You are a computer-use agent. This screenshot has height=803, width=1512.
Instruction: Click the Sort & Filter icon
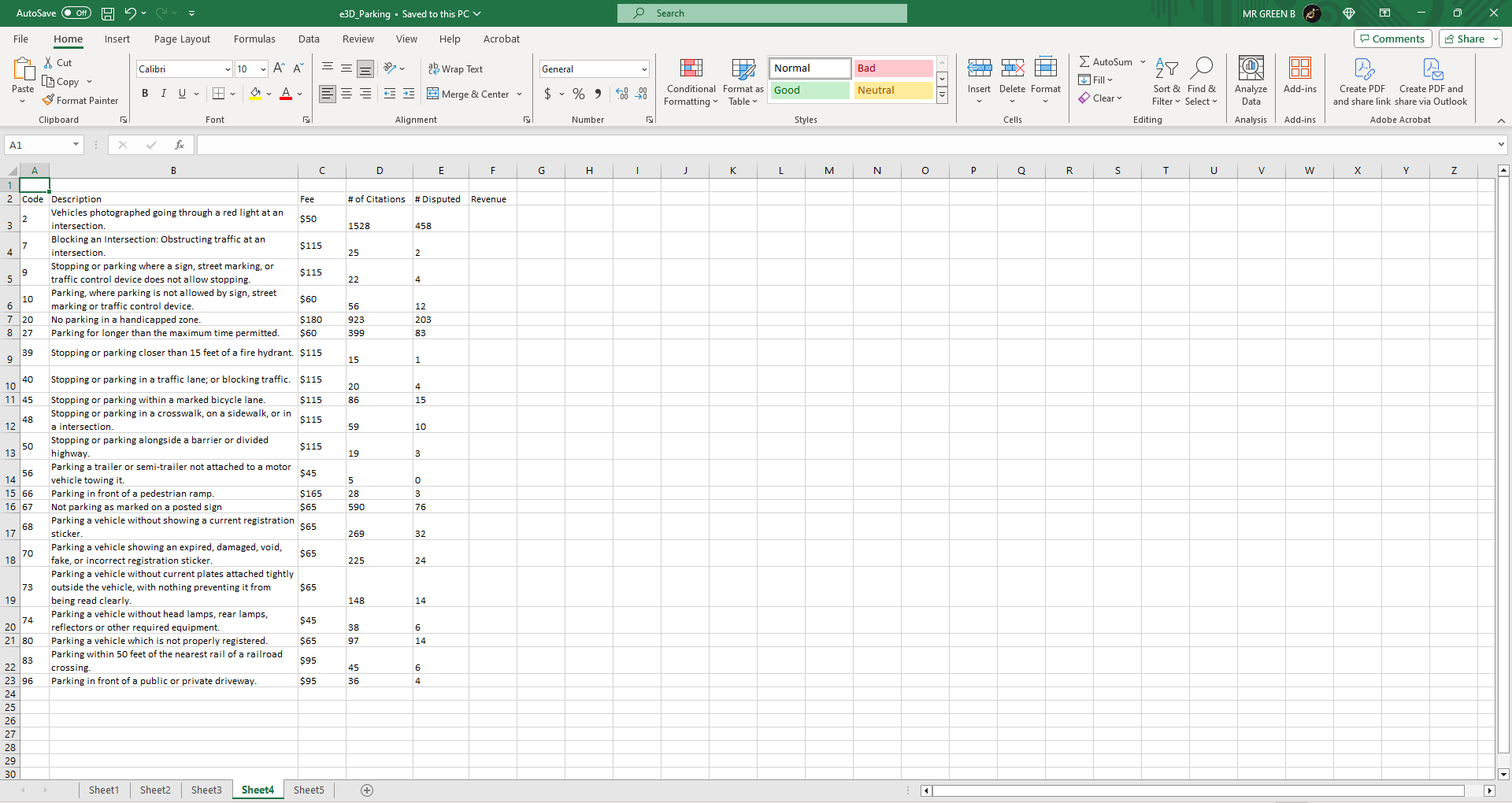[x=1166, y=68]
